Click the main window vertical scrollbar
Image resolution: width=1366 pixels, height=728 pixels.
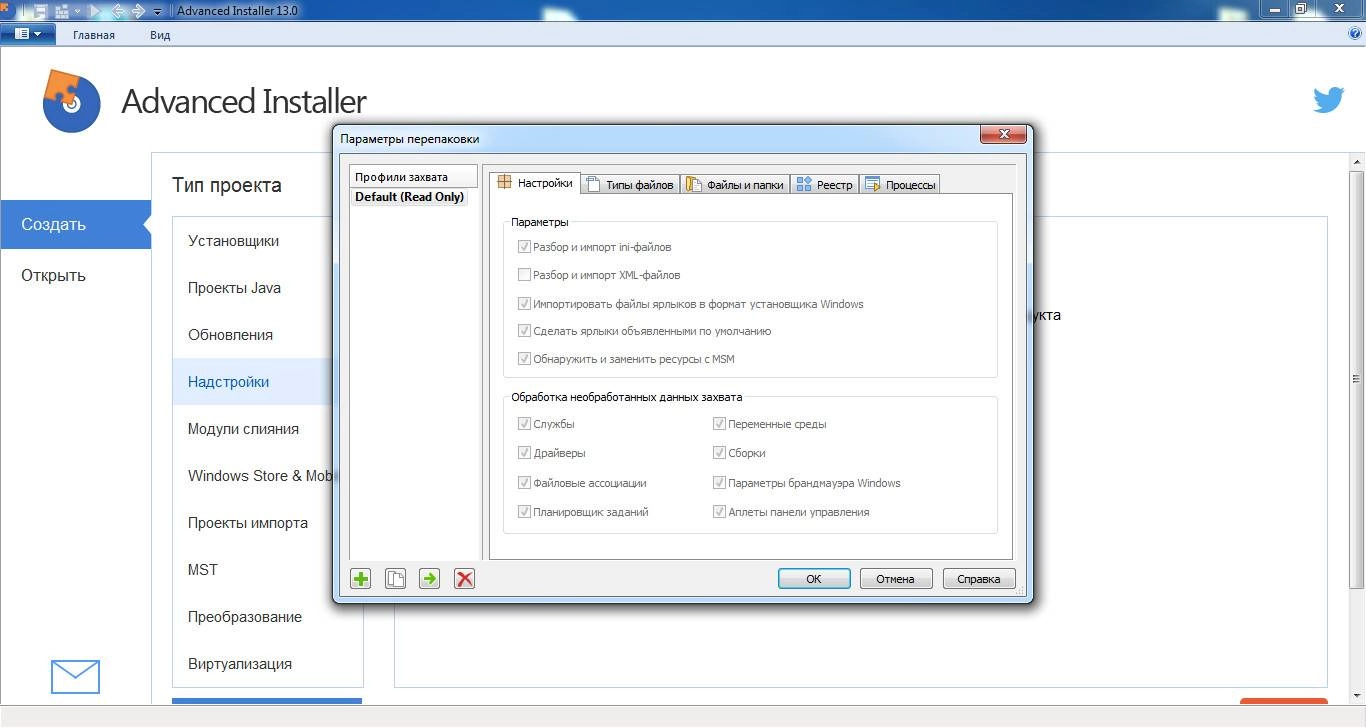tap(1357, 379)
